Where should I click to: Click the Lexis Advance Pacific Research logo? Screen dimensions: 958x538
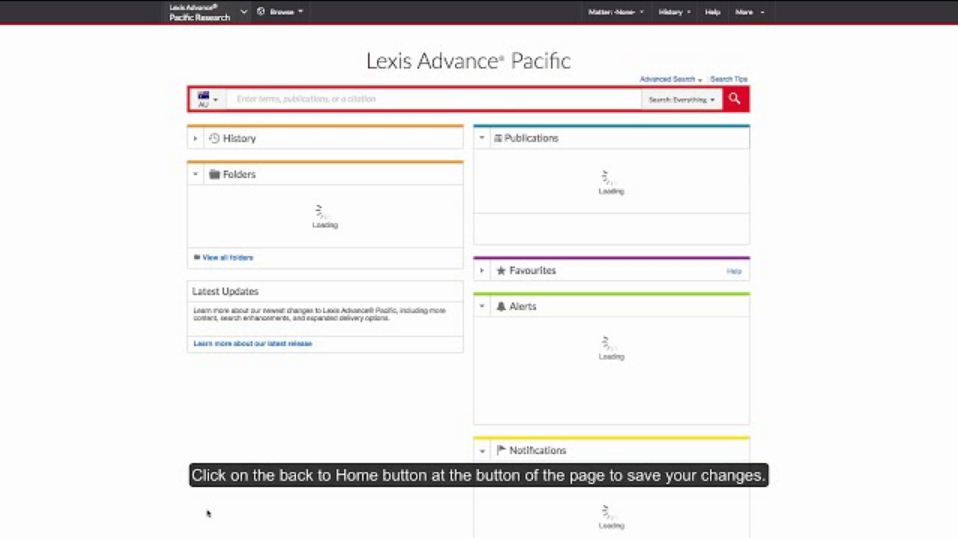(200, 12)
